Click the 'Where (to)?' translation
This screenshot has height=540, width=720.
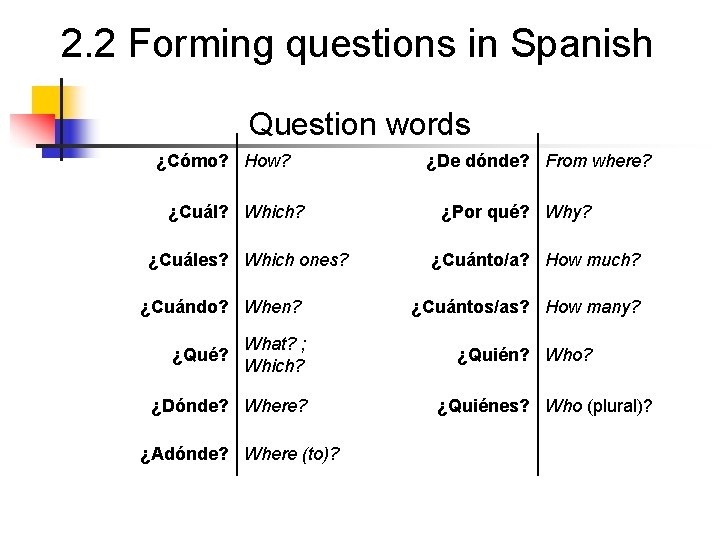(292, 454)
